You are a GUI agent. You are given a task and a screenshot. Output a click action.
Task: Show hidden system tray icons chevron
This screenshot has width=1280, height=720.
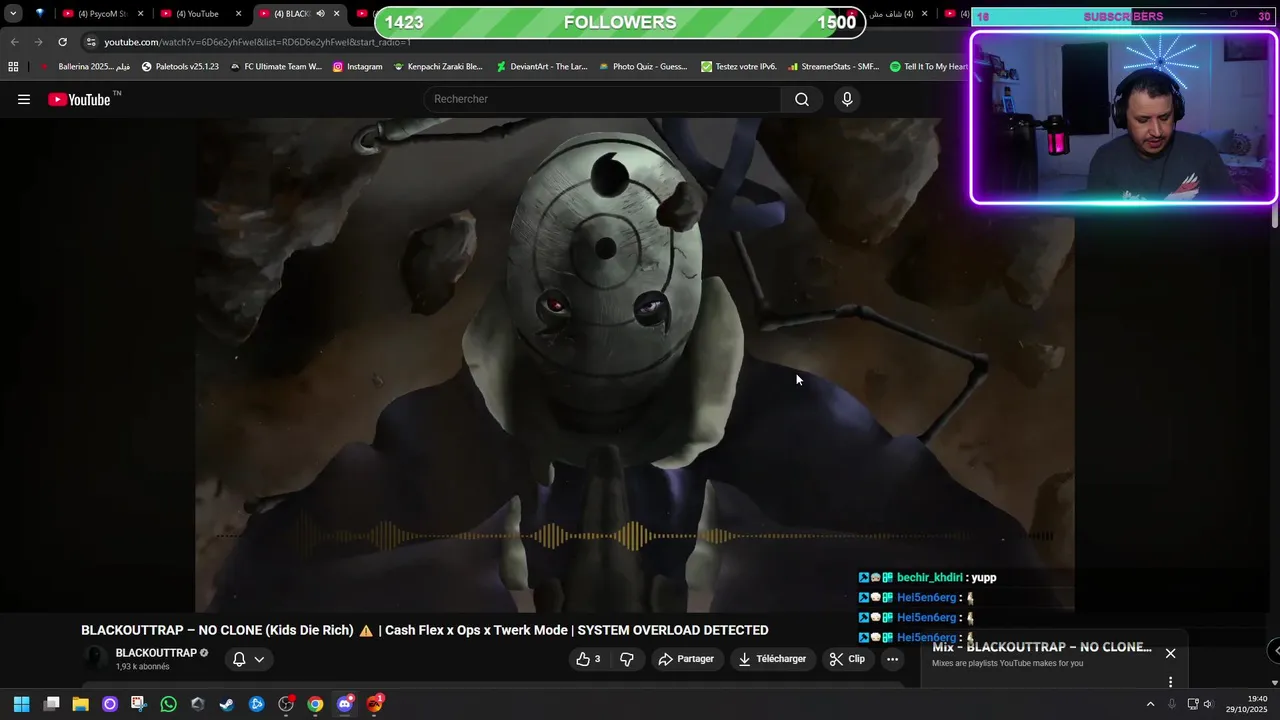(x=1150, y=704)
